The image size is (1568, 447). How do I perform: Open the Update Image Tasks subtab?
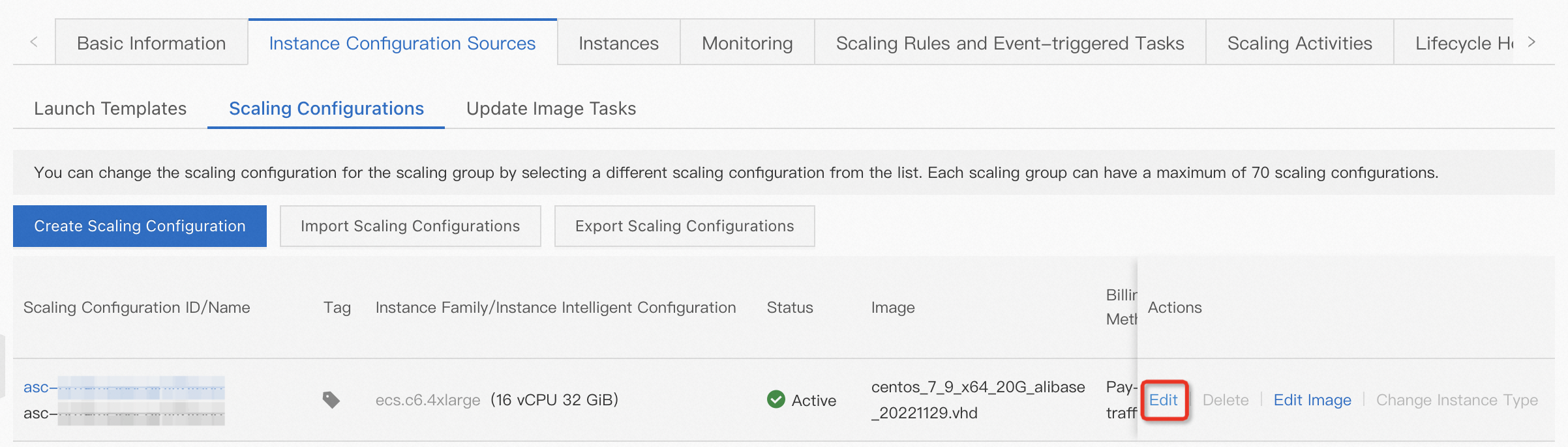[x=550, y=108]
